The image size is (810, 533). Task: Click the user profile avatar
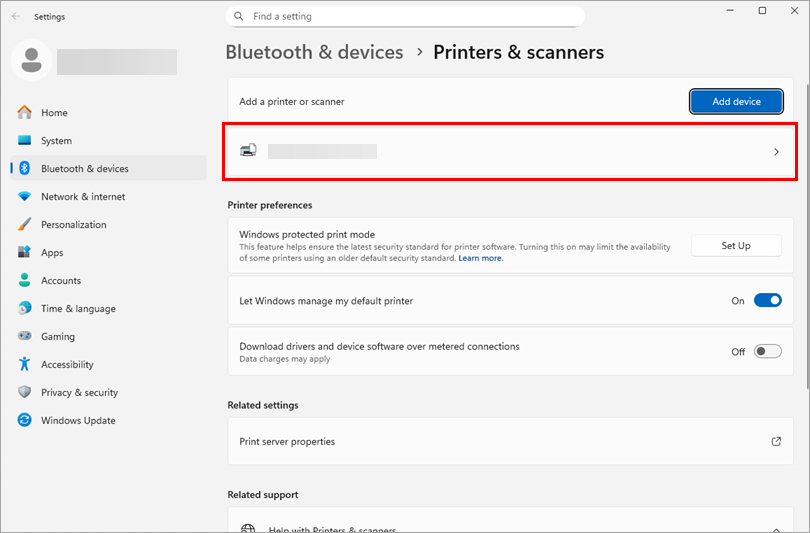[x=31, y=60]
